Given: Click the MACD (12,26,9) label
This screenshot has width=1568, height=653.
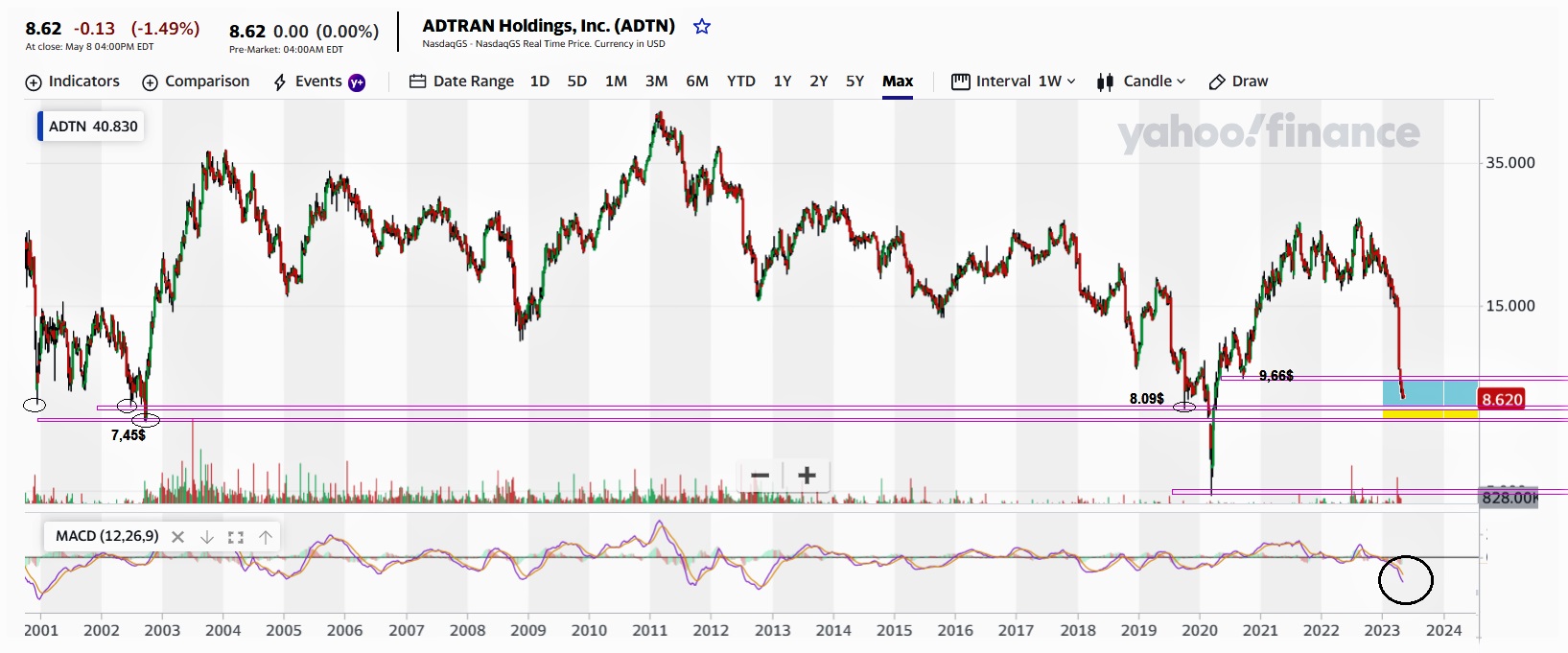Looking at the screenshot, I should click(x=106, y=536).
